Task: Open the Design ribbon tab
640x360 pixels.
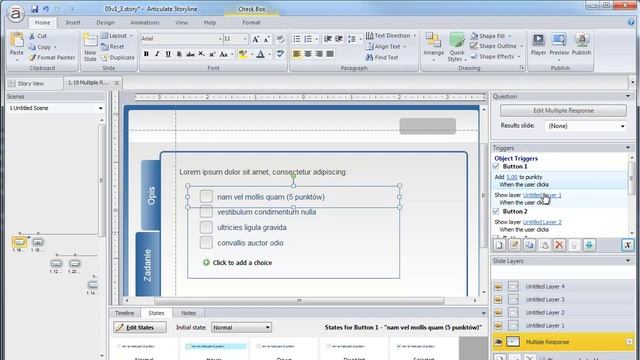Action: click(x=105, y=22)
